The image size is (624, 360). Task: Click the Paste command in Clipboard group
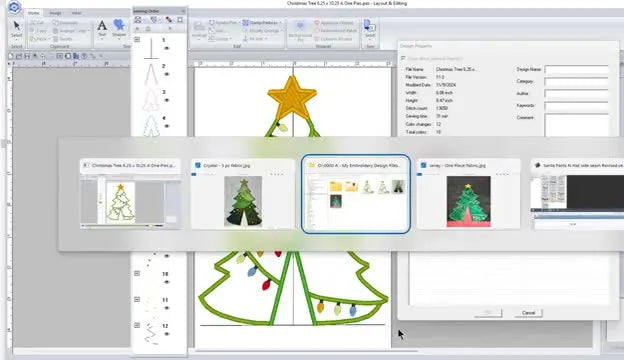pos(39,39)
